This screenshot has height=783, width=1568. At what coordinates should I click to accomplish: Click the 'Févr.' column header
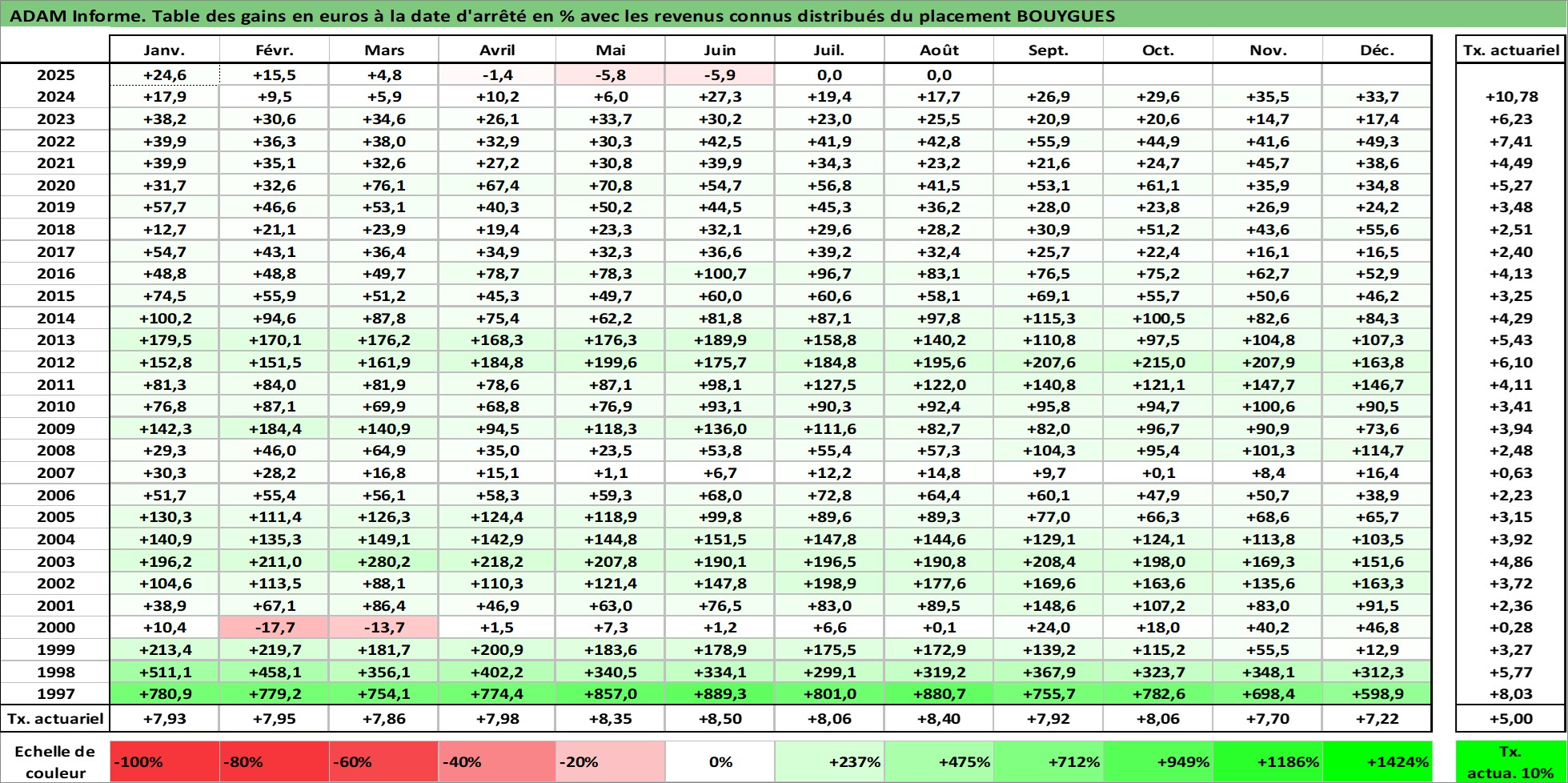275,50
